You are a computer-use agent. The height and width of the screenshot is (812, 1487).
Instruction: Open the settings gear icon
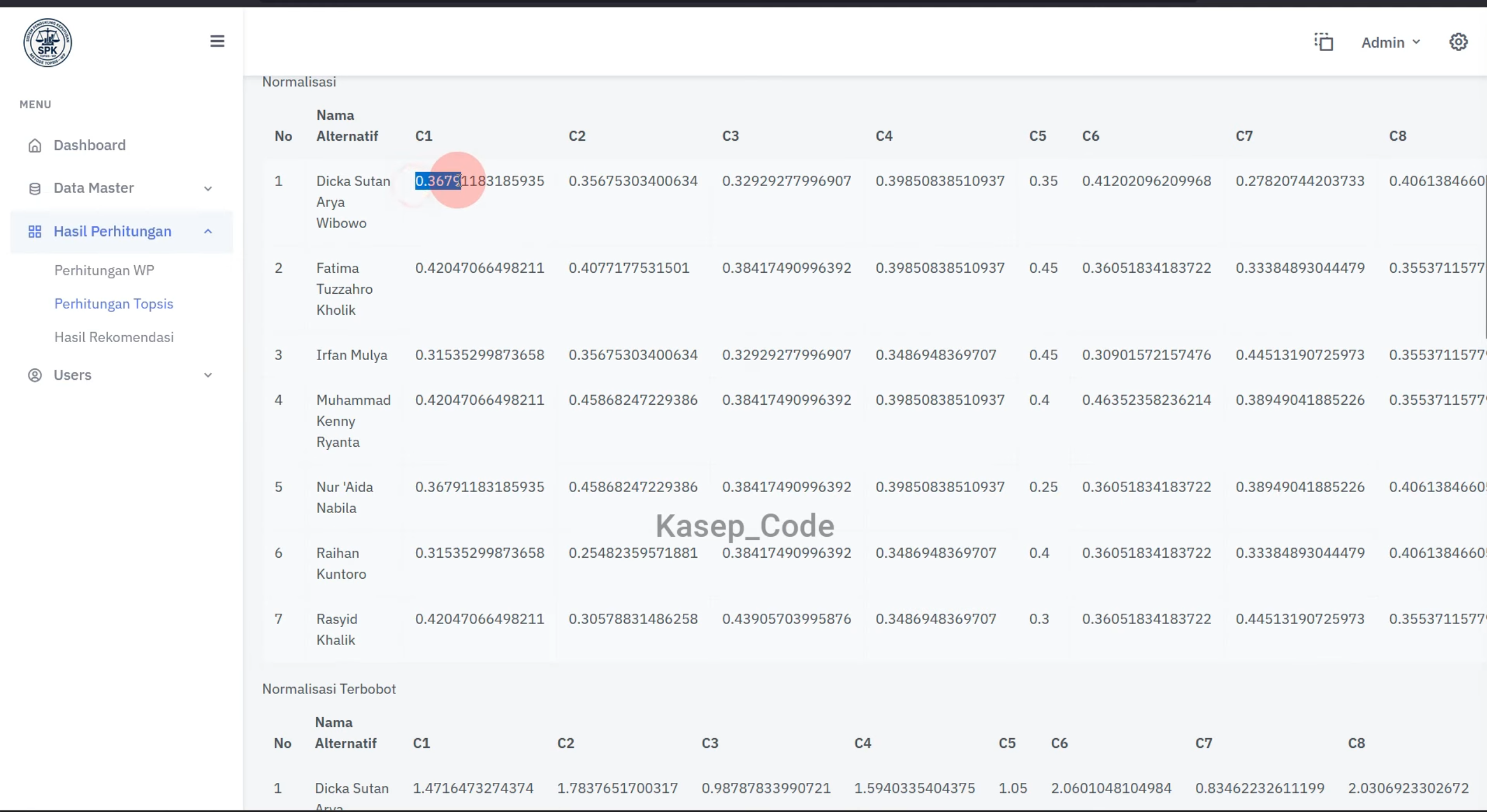click(1458, 42)
